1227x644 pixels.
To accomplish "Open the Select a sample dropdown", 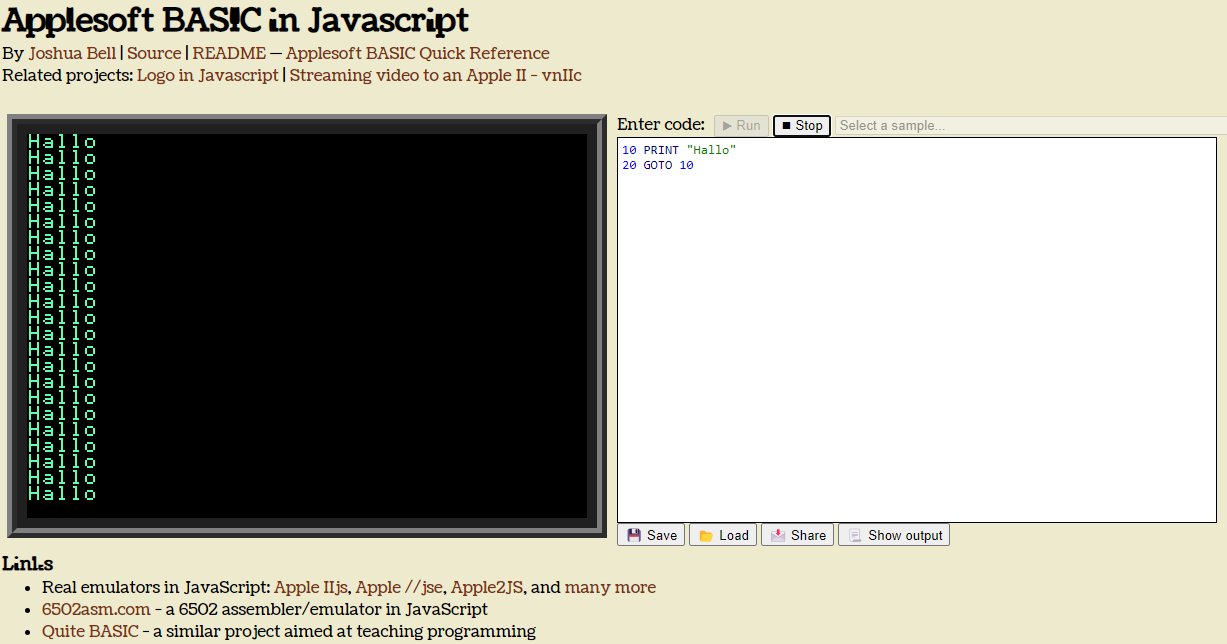I will tap(1030, 125).
